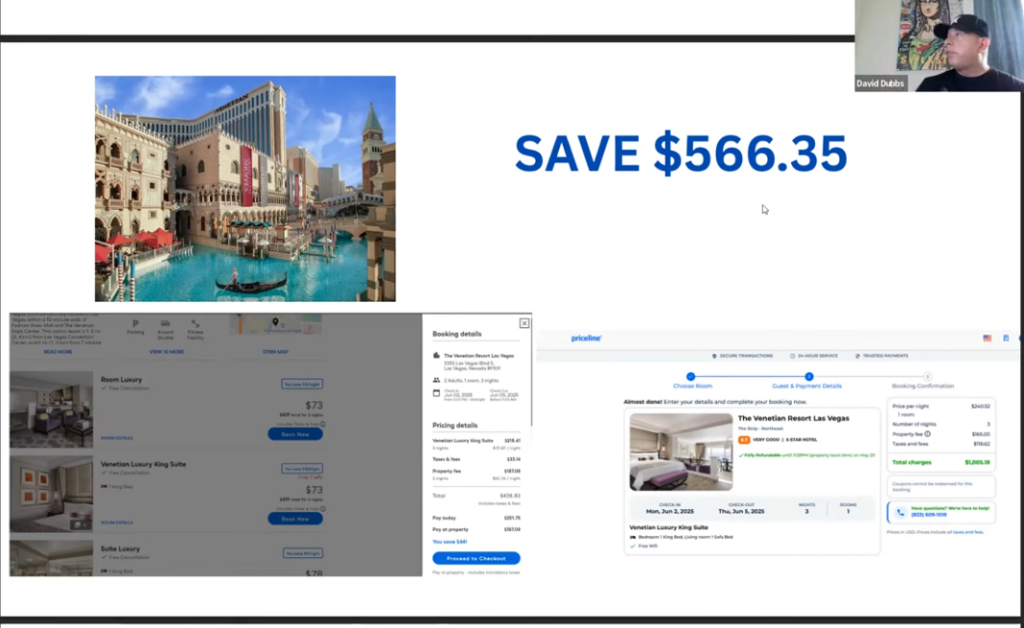Click the US flag currency icon
The width and height of the screenshot is (1024, 628).
[987, 338]
